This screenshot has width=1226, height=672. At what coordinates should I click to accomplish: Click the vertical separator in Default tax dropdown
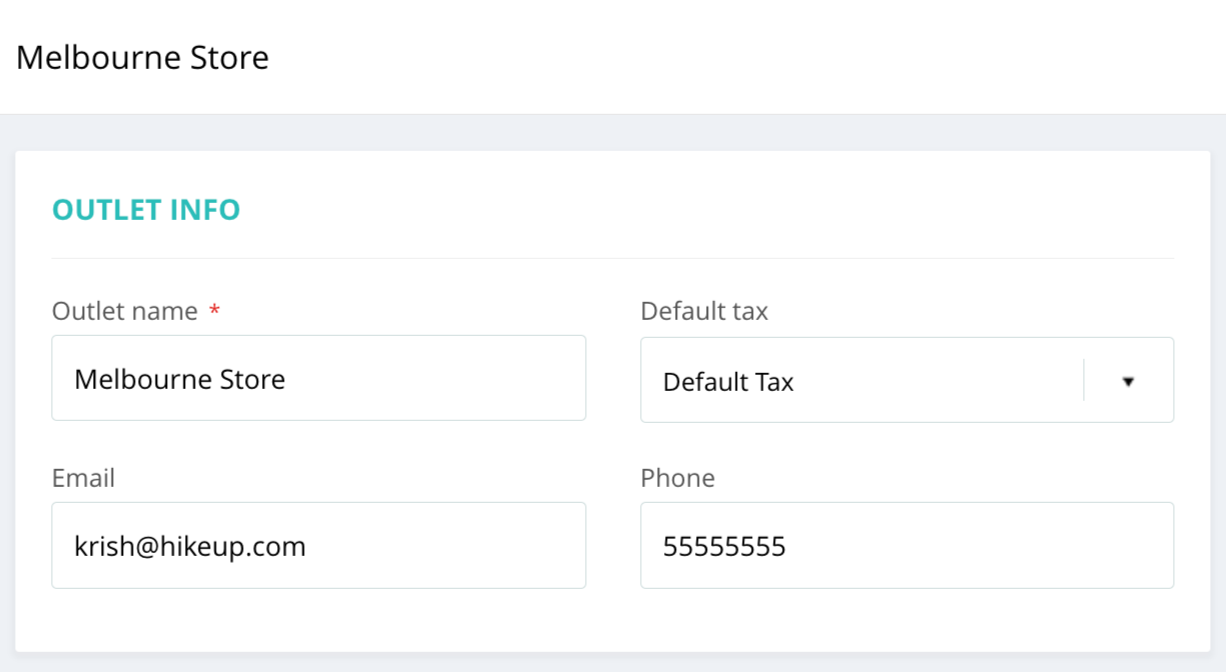point(1084,381)
